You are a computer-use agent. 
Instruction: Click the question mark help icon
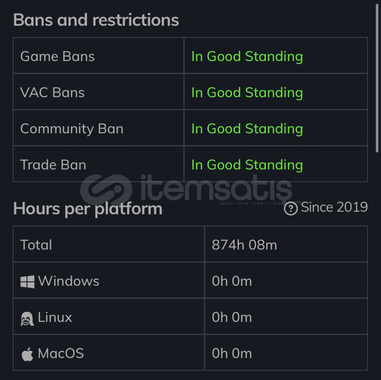click(291, 209)
